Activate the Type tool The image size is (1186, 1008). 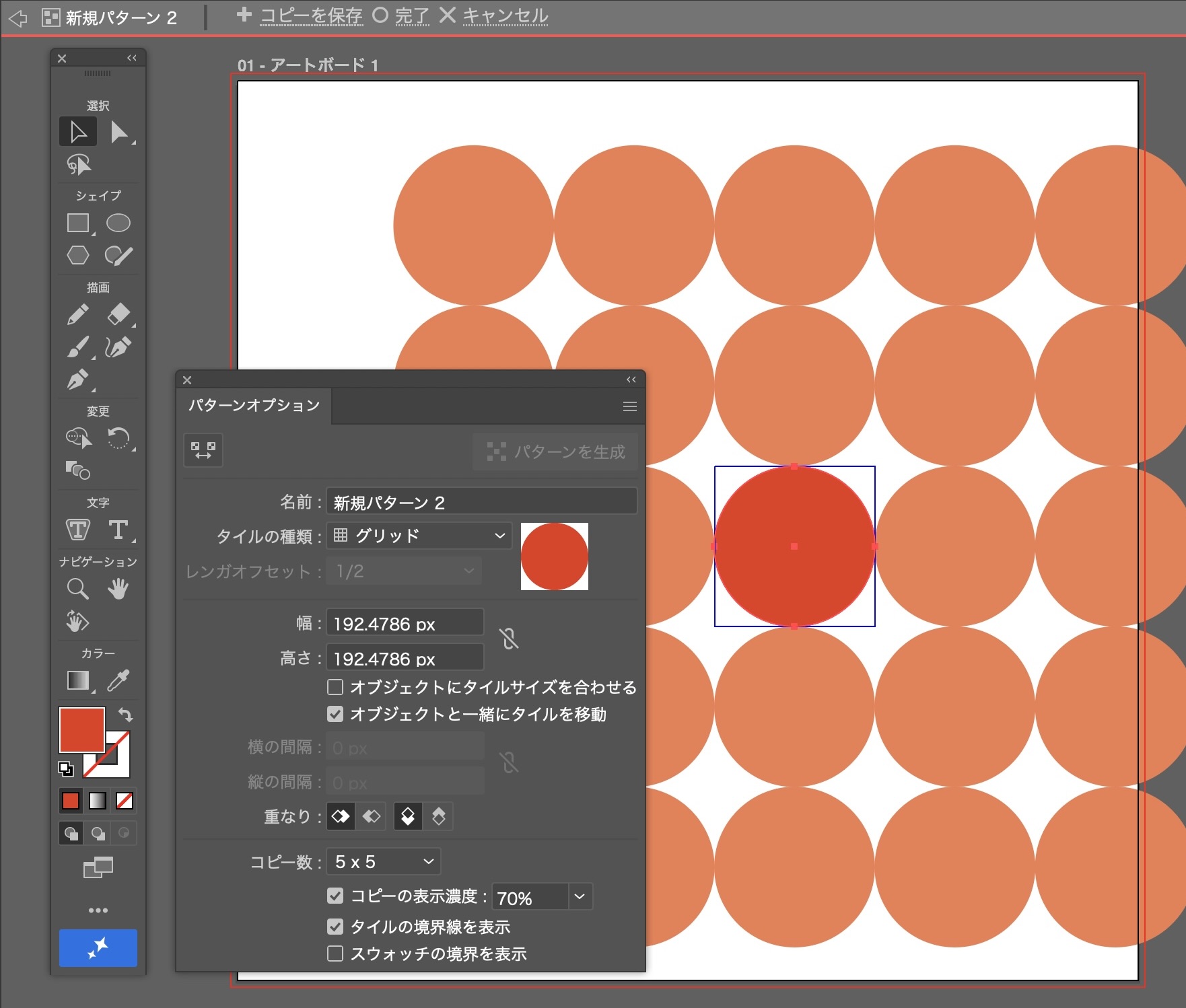click(x=118, y=530)
